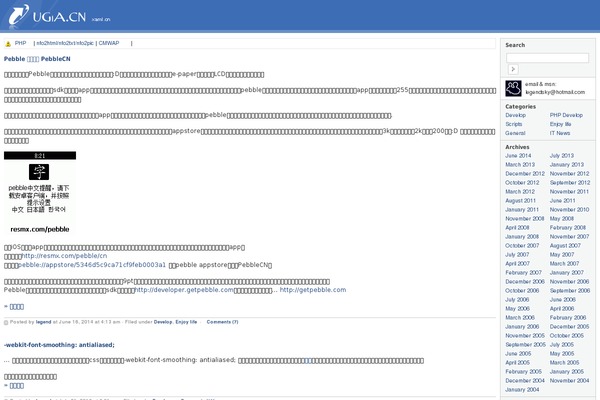The width and height of the screenshot is (600, 400).
Task: Click inside the Search text field
Action: pyautogui.click(x=547, y=58)
